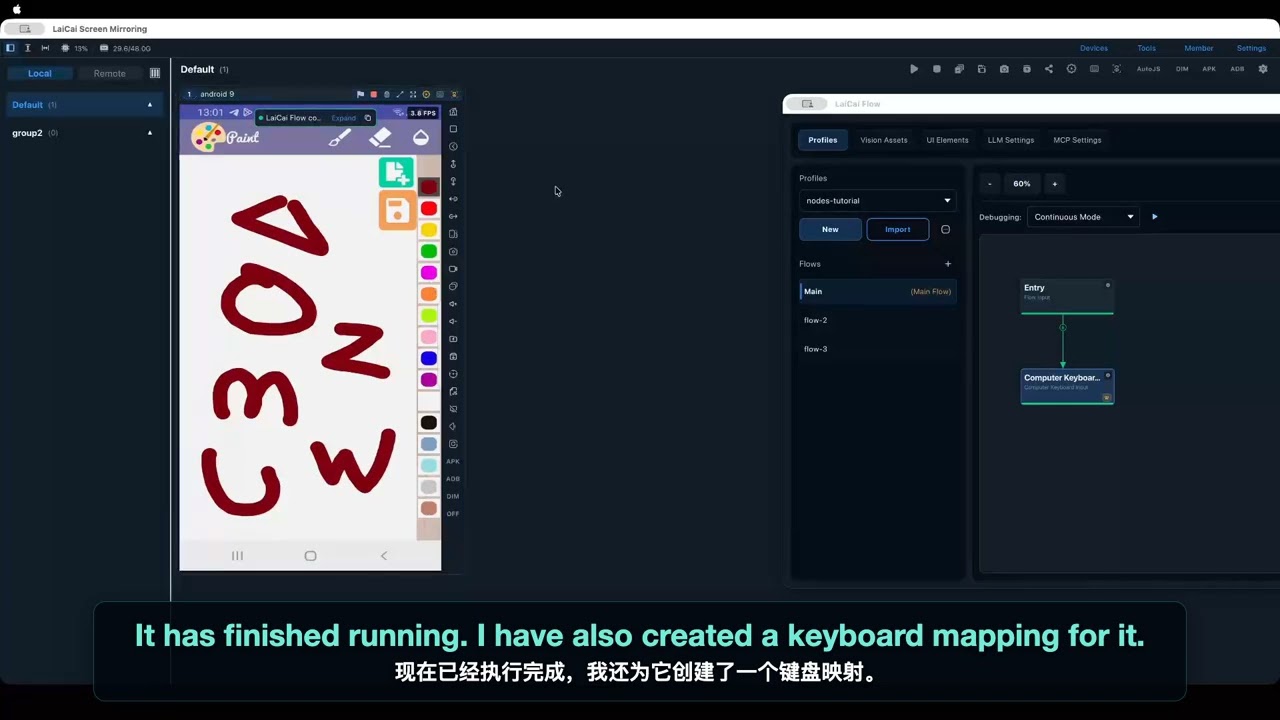Click the play icon in top toolbar
The image size is (1280, 720).
(x=914, y=69)
